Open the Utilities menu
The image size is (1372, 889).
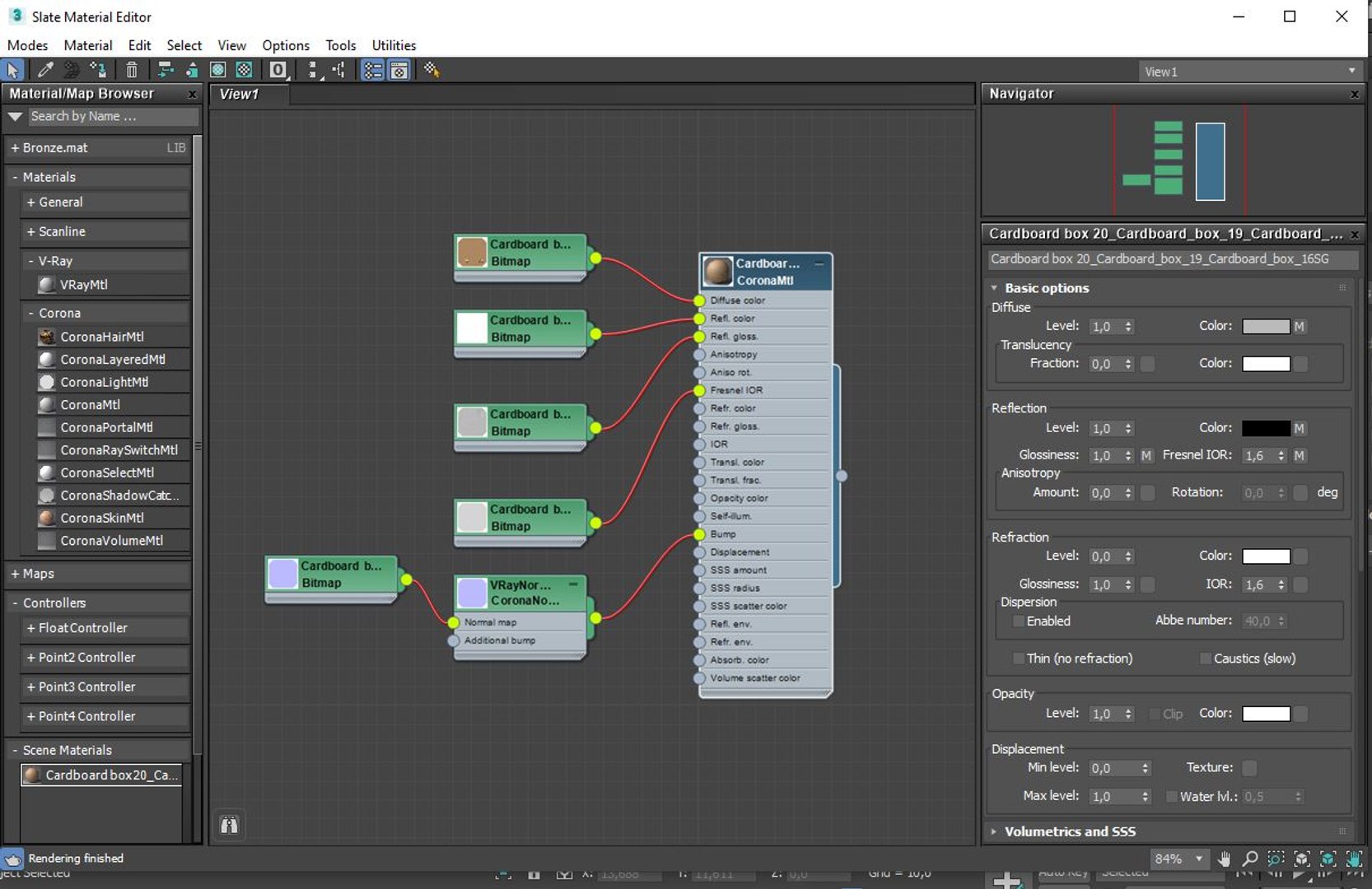394,45
